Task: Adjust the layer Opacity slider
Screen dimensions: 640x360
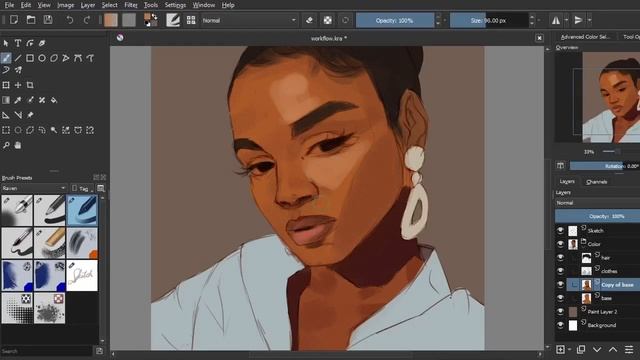Action: pyautogui.click(x=597, y=216)
